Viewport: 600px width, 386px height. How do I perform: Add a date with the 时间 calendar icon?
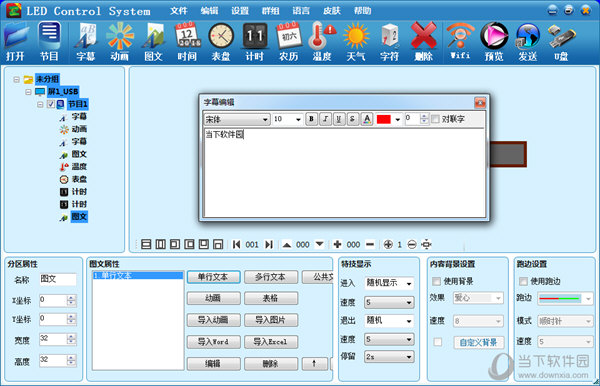pyautogui.click(x=187, y=41)
